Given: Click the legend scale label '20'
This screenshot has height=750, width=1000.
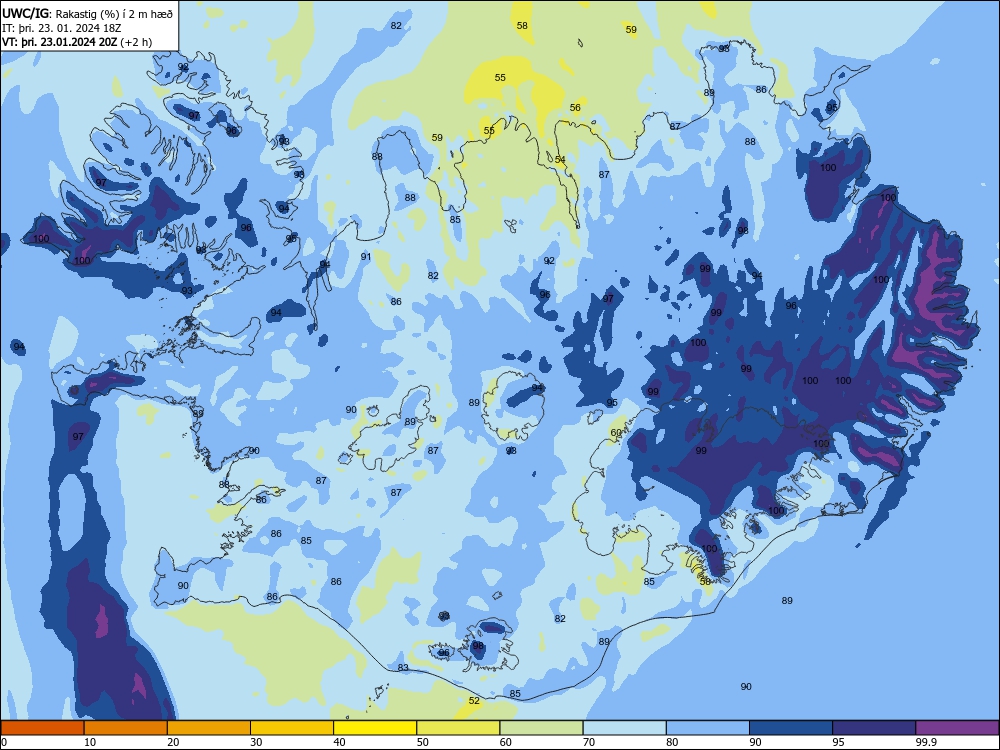Looking at the screenshot, I should coord(173,742).
